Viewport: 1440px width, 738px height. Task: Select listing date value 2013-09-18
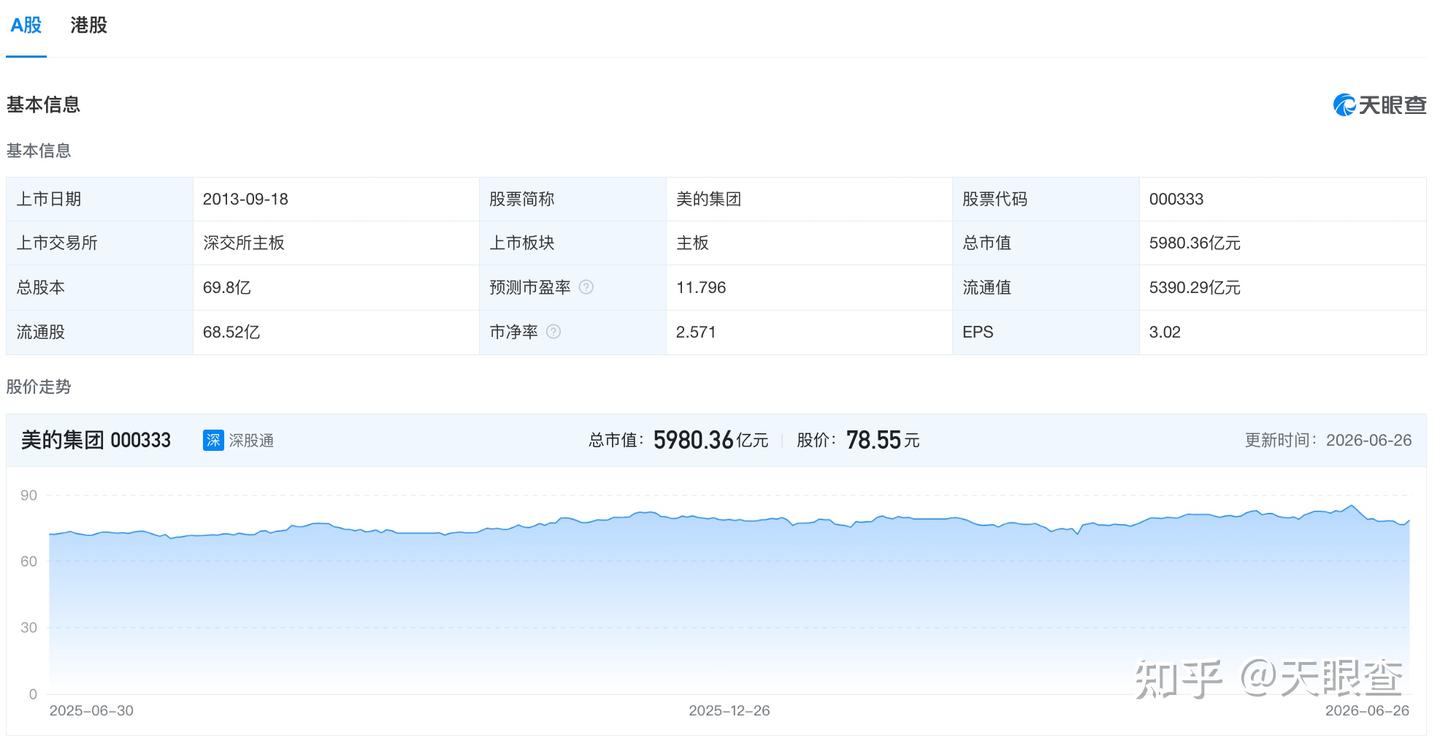[x=245, y=199]
